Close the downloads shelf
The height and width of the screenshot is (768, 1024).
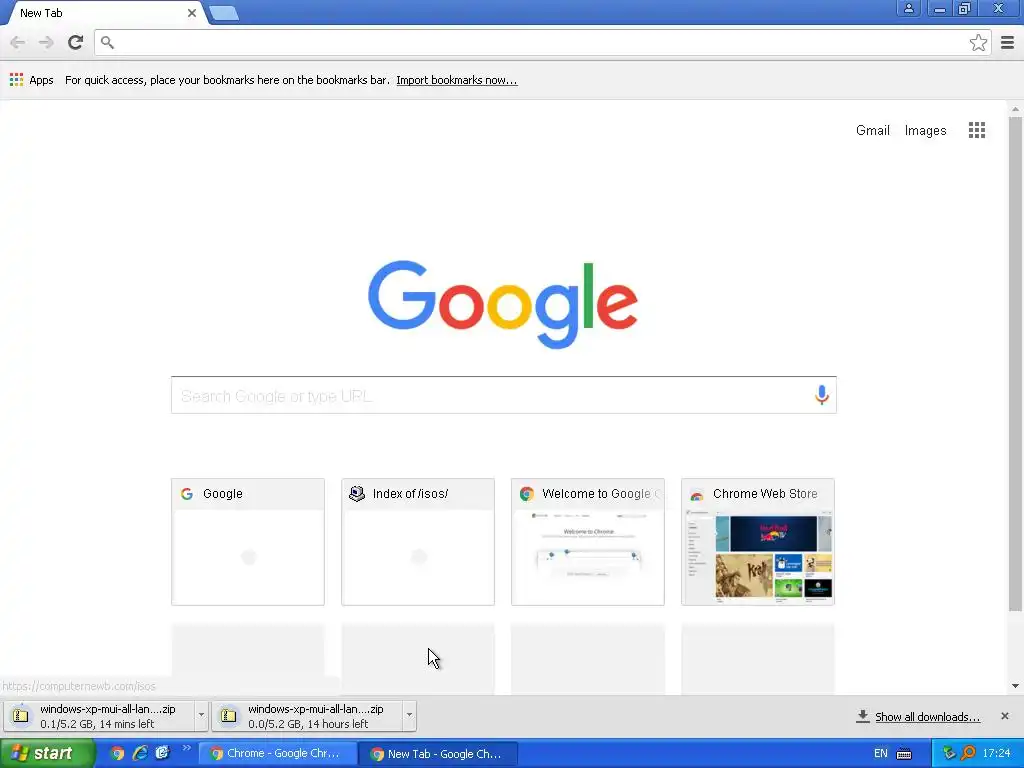tap(1004, 716)
